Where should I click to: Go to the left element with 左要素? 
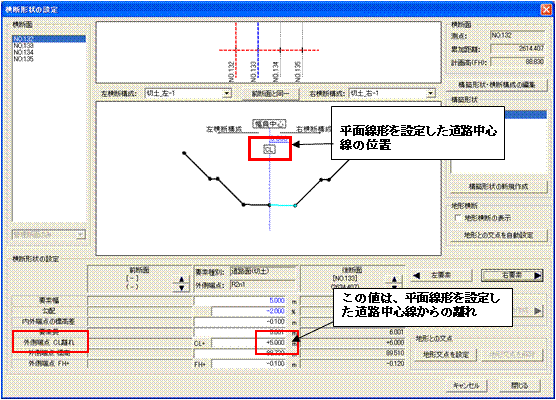[x=441, y=275]
